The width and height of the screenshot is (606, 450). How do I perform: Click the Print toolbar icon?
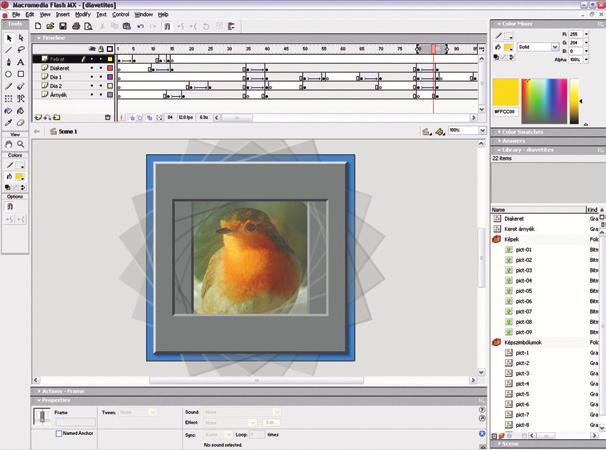click(x=76, y=26)
